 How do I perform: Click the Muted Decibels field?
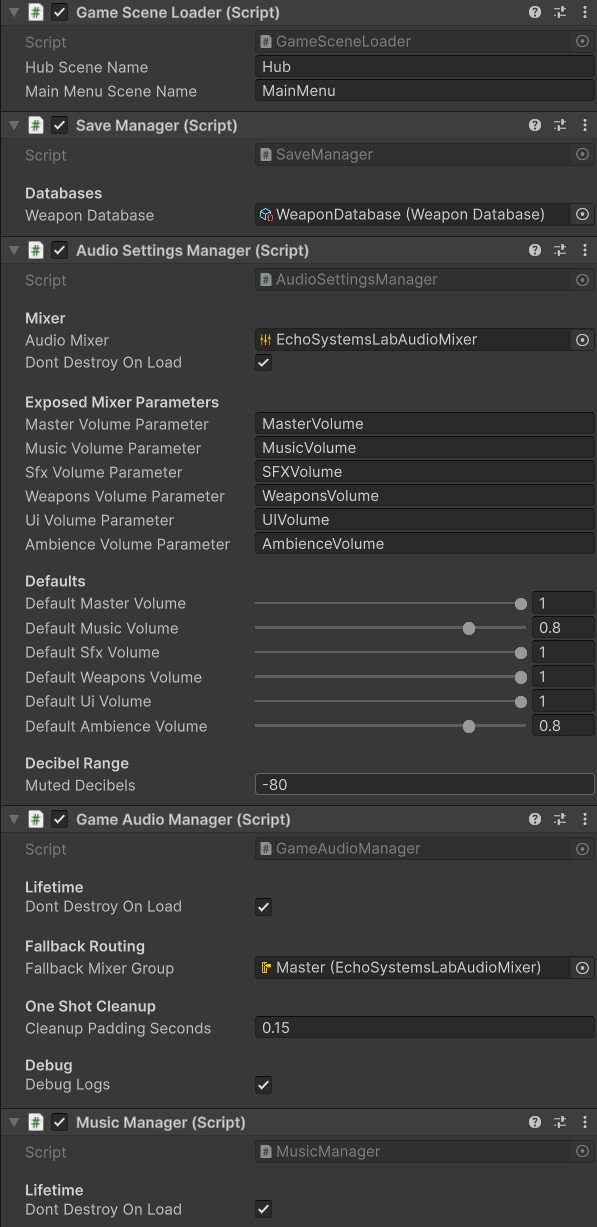point(425,785)
